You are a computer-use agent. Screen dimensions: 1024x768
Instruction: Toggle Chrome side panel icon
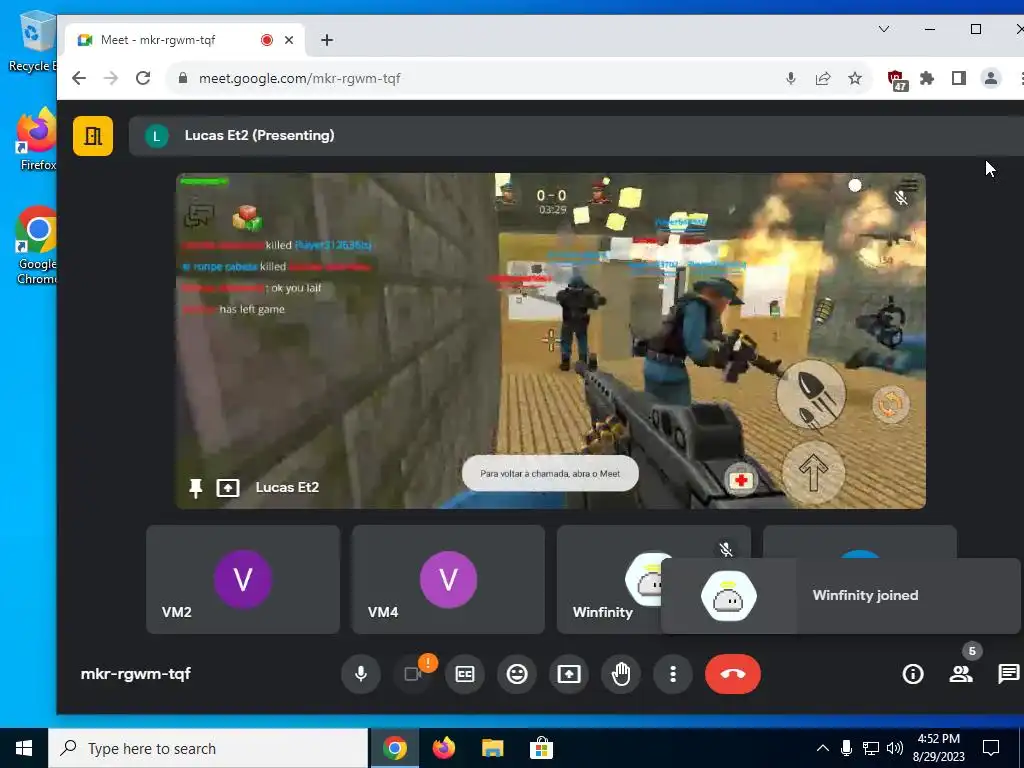(x=959, y=78)
